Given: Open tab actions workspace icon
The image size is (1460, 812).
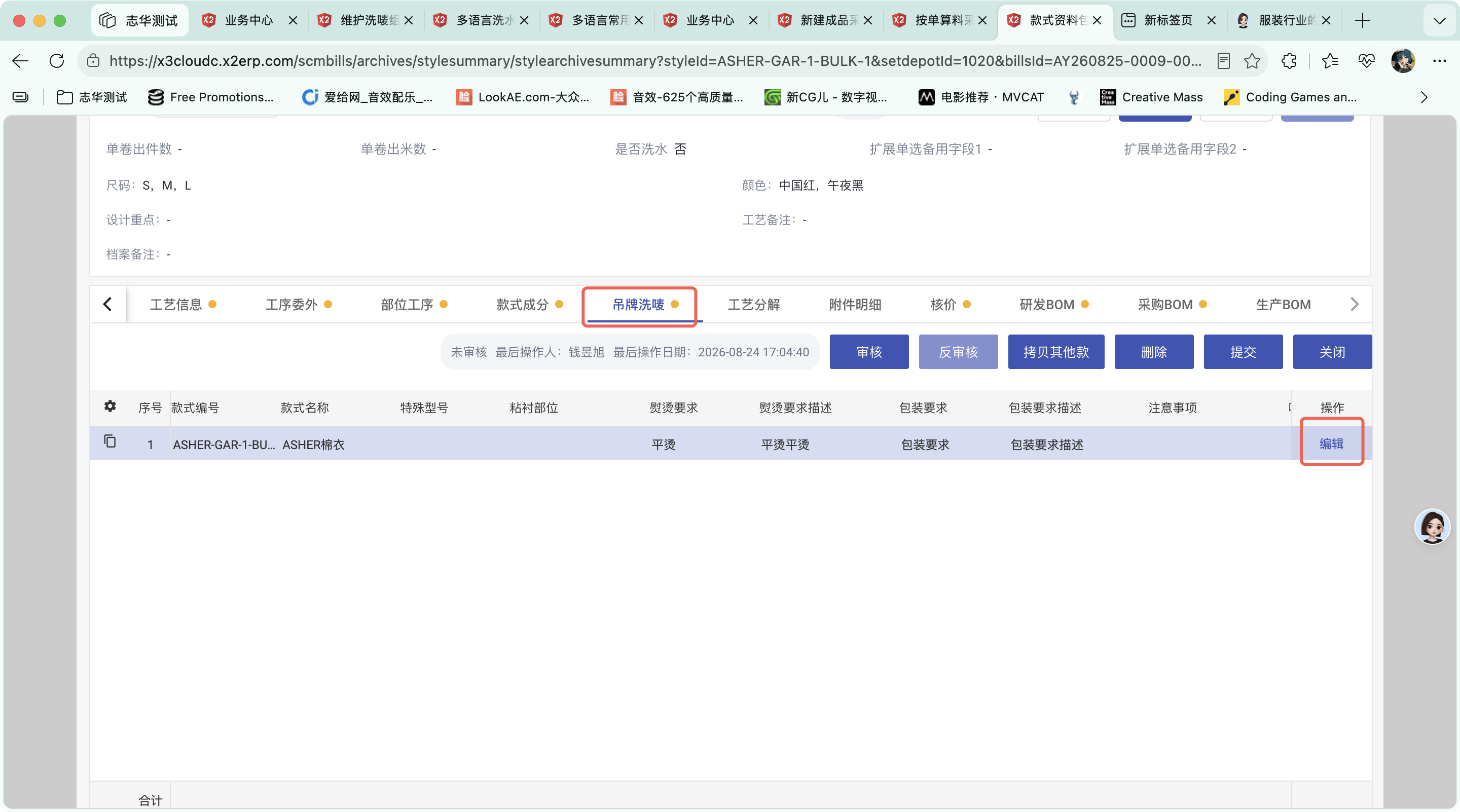Looking at the screenshot, I should (107, 20).
